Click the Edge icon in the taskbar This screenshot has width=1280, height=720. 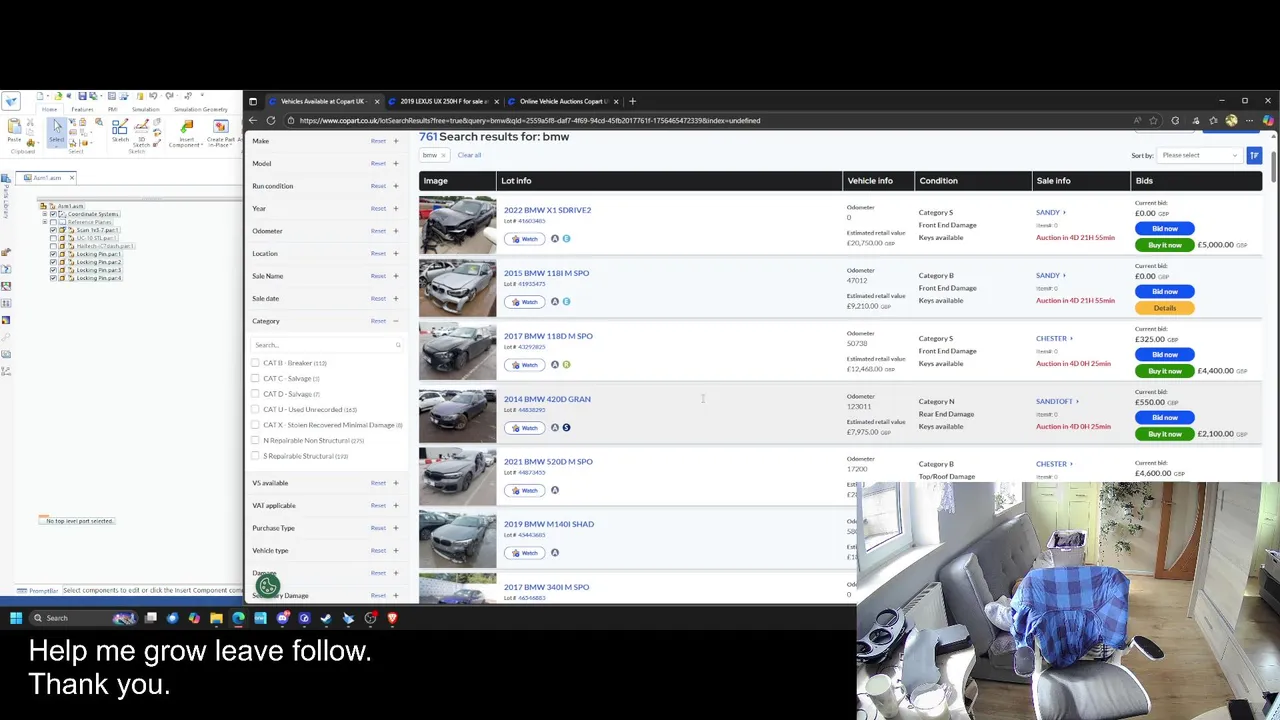(238, 618)
